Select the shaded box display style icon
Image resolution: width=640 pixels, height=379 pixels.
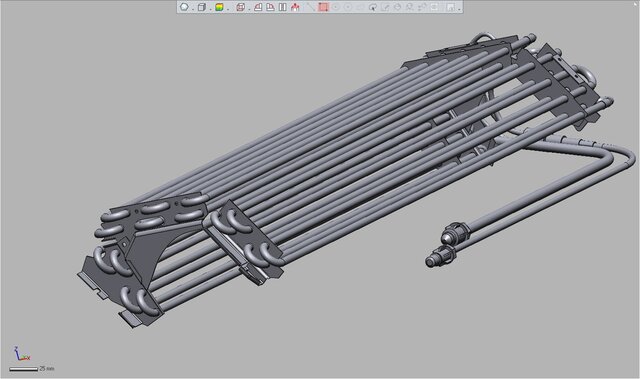click(x=202, y=7)
